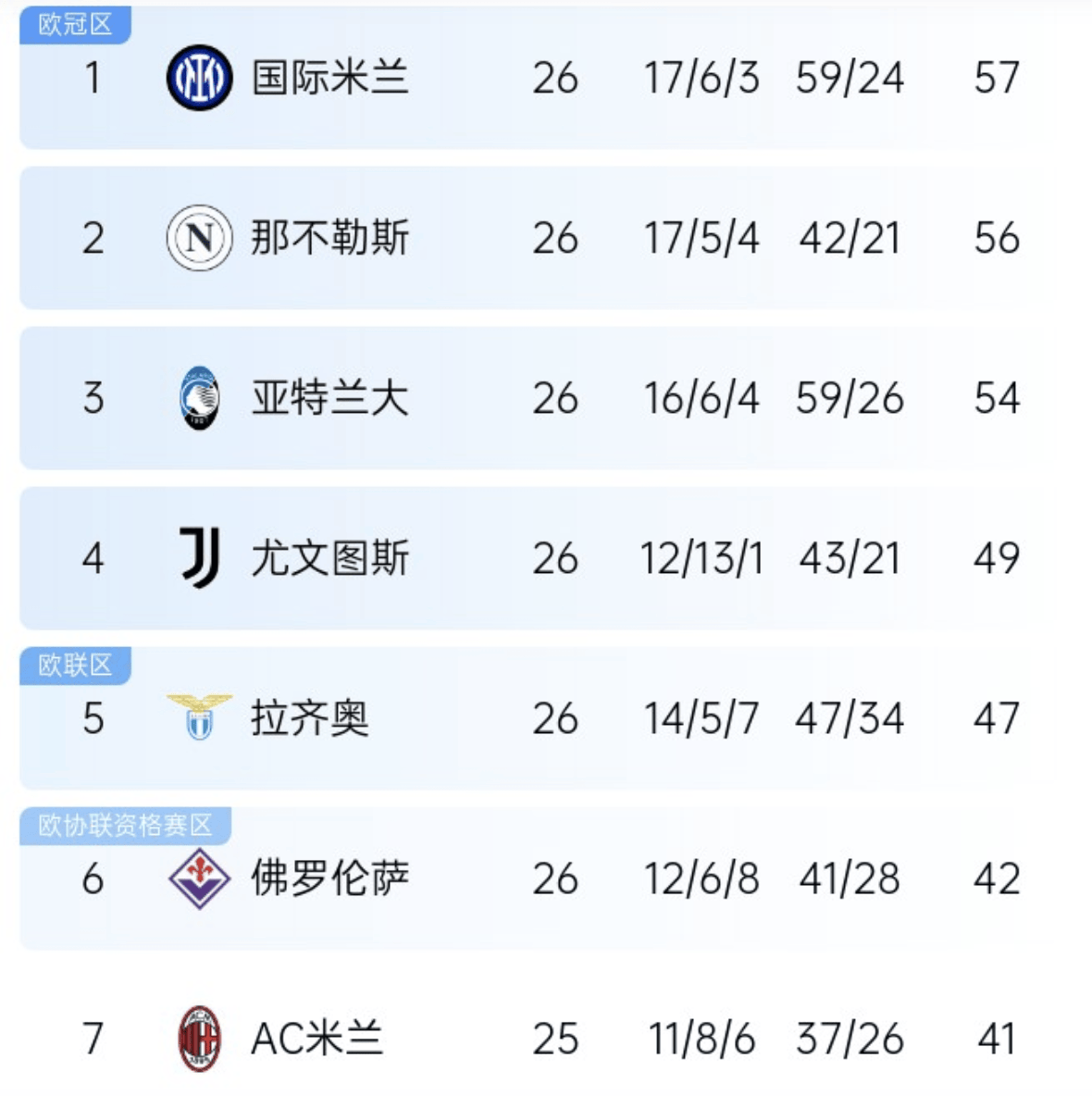Click the Napoli club badge icon
The image size is (1092, 1096).
[196, 238]
